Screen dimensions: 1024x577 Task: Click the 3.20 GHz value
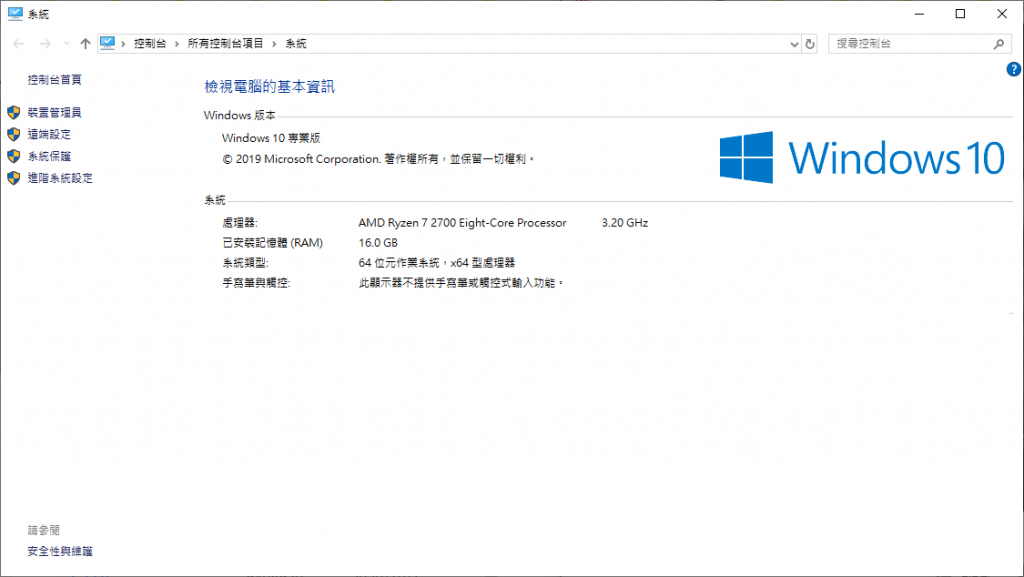coord(625,223)
